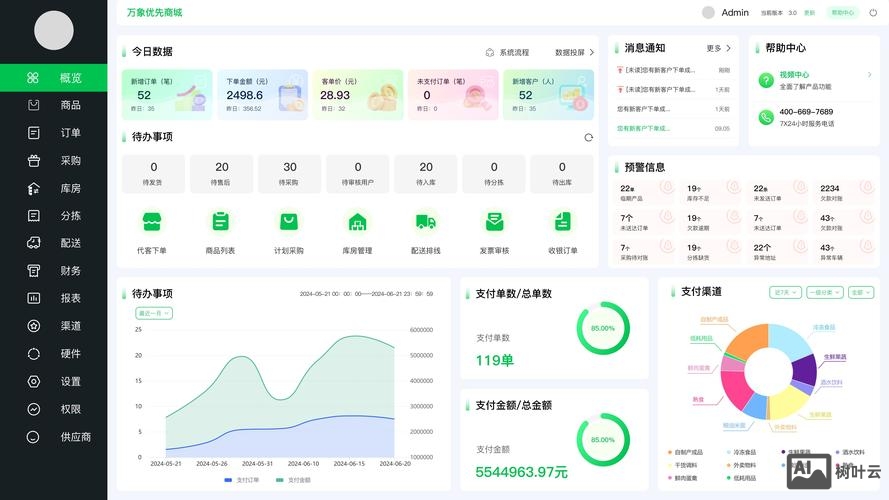Click the 硬件 hardware sidebar icon

point(33,354)
